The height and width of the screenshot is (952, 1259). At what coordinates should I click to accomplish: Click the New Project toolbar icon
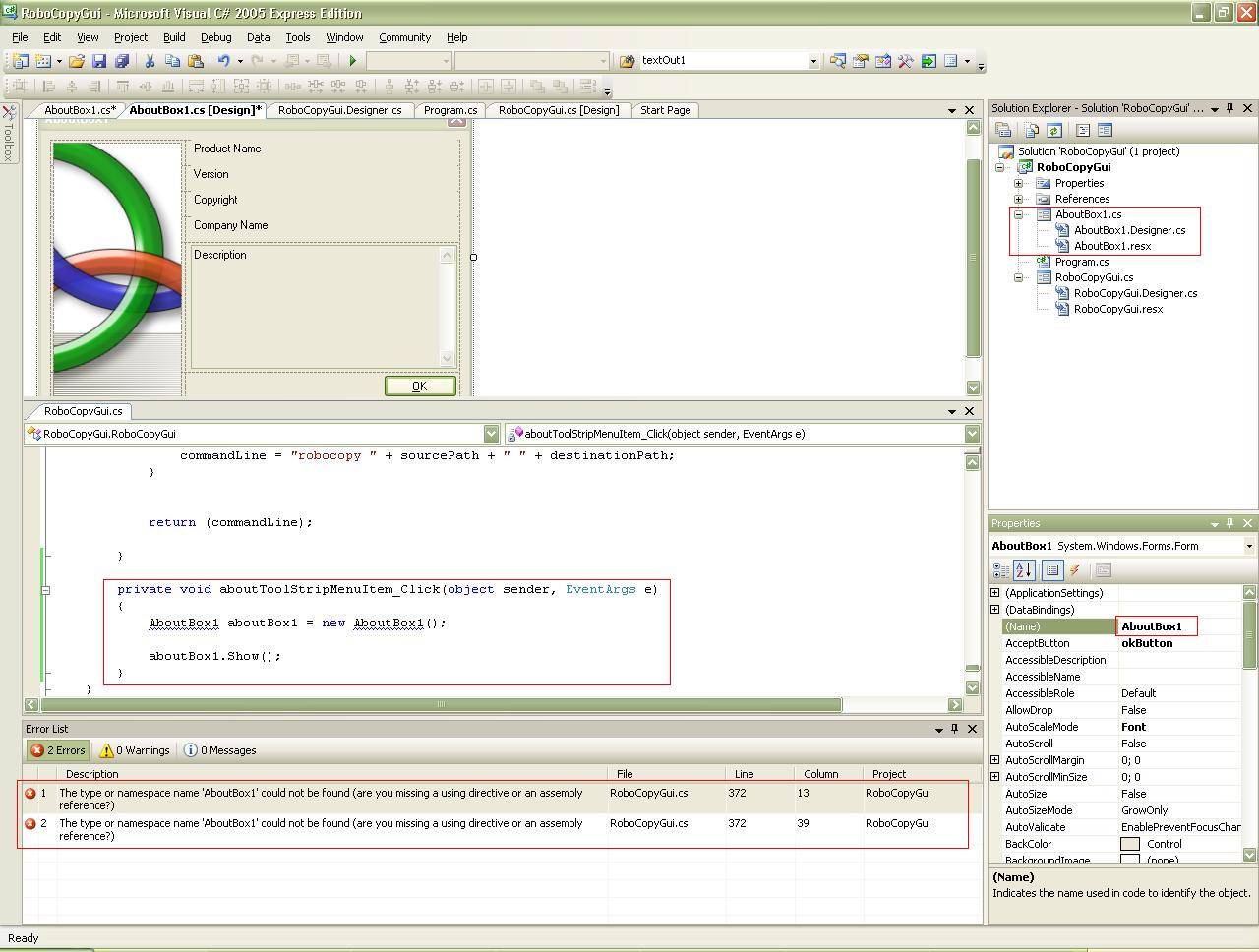point(20,61)
